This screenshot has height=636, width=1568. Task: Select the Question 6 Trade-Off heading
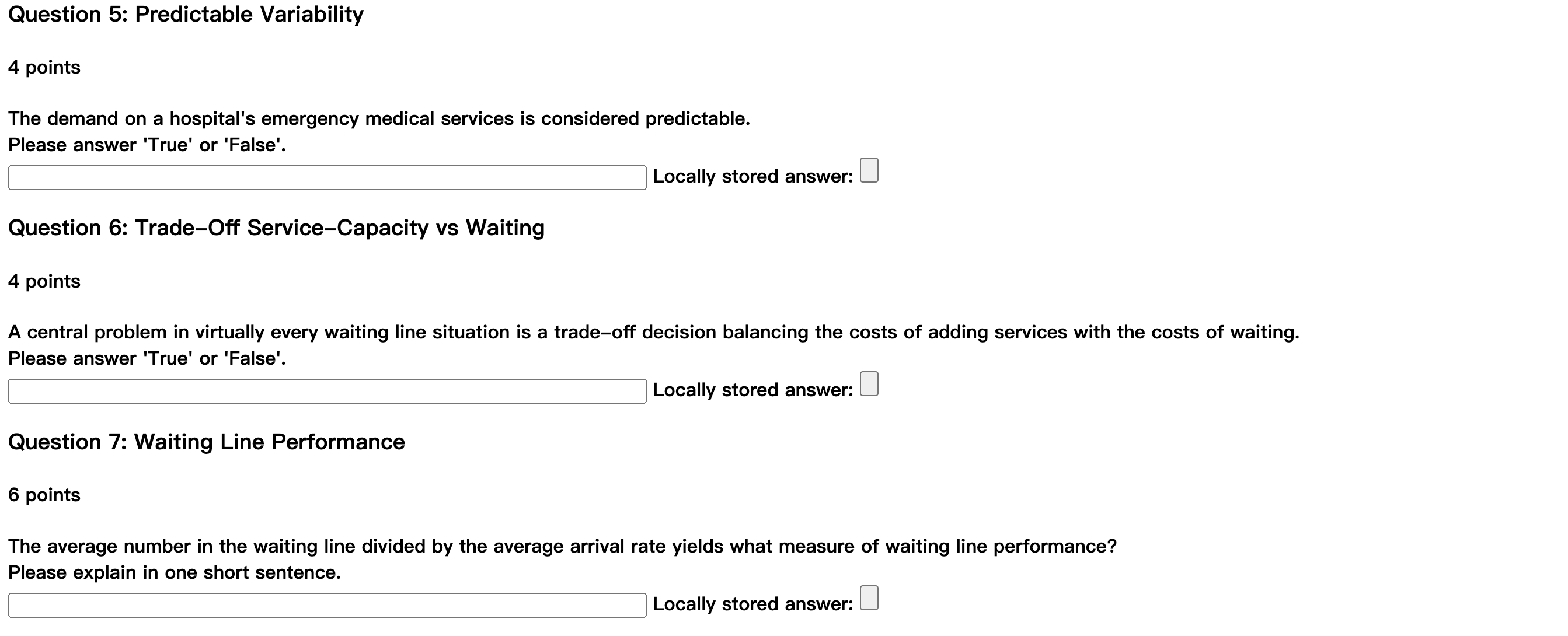(276, 228)
